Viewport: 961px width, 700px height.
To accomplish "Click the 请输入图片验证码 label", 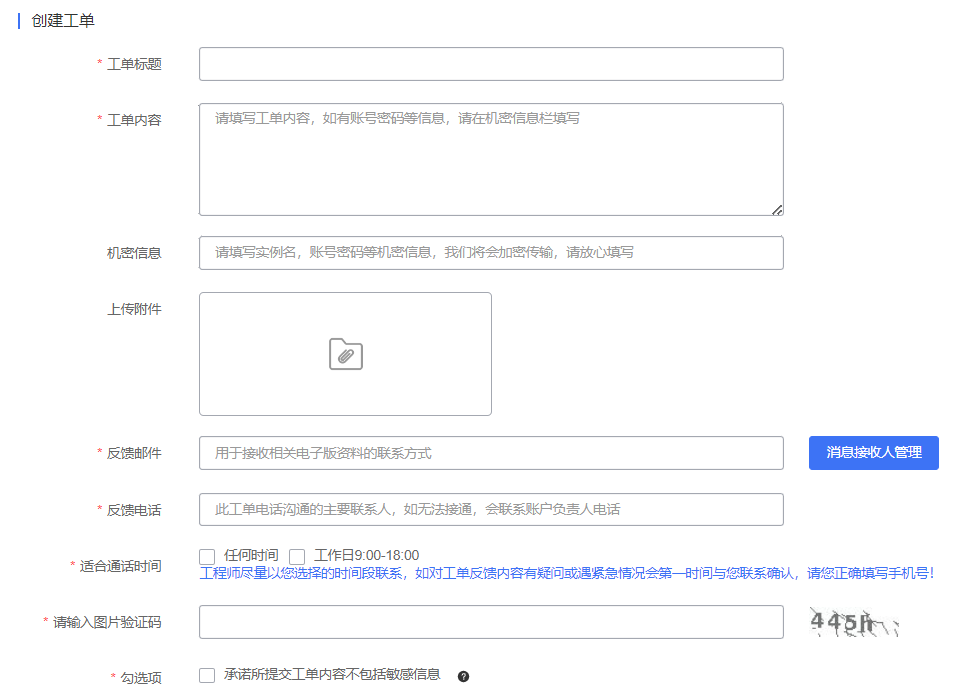I will point(107,622).
